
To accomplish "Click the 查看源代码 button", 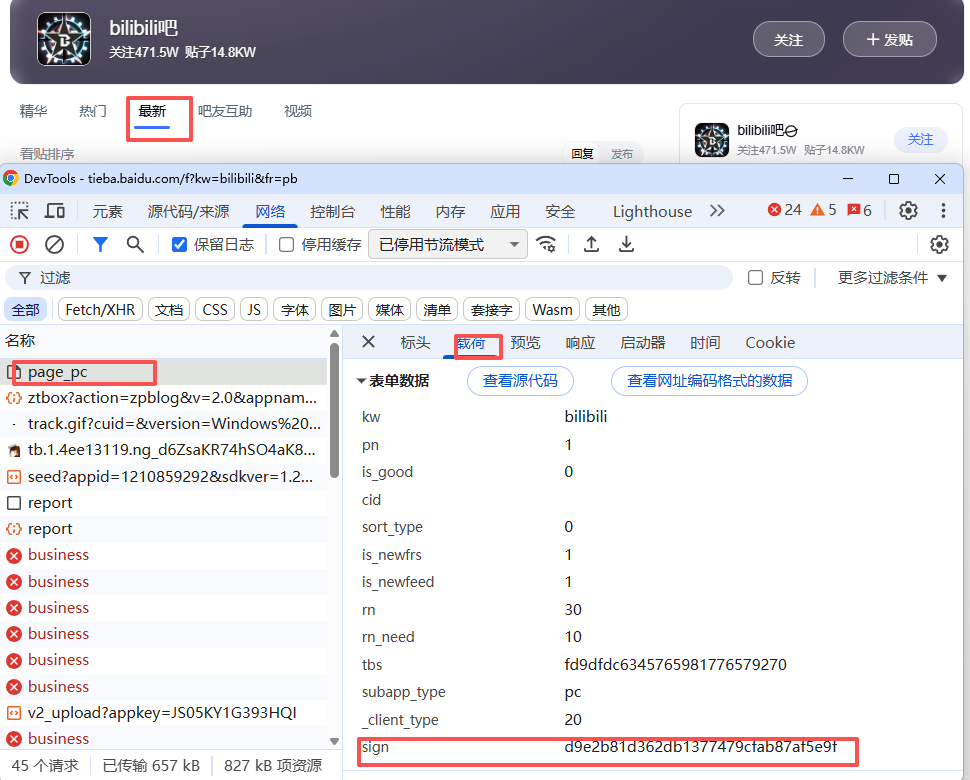I will (x=520, y=380).
